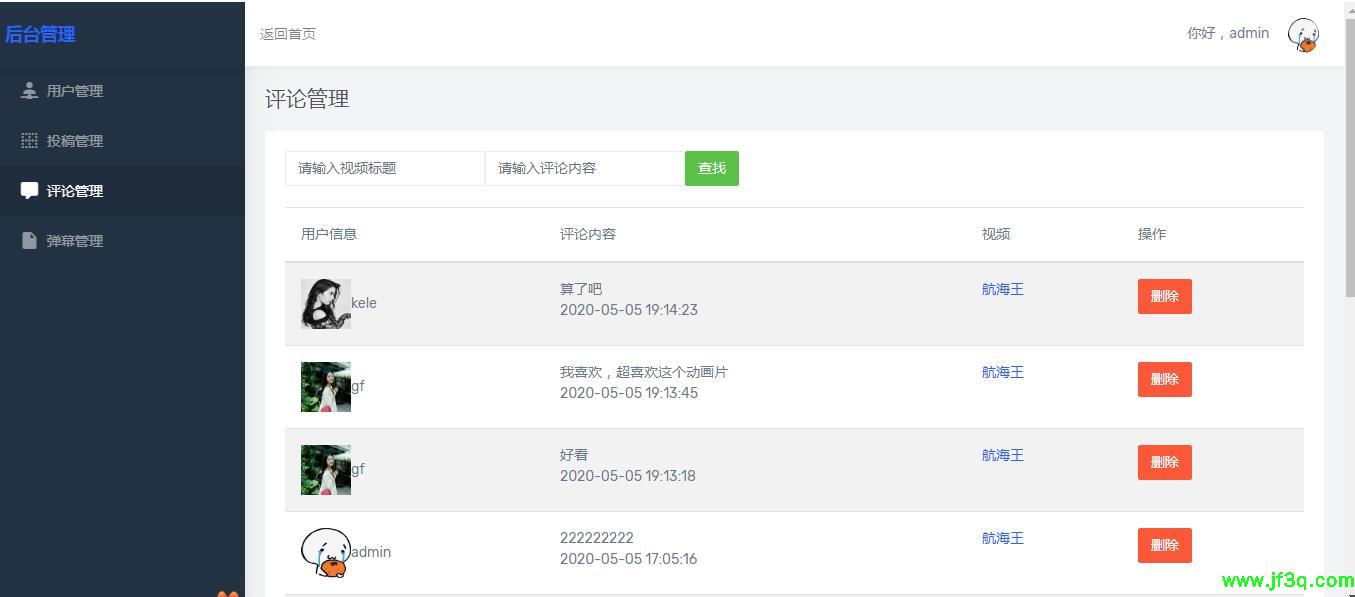Open the 用户管理 sidebar menu item

74,91
